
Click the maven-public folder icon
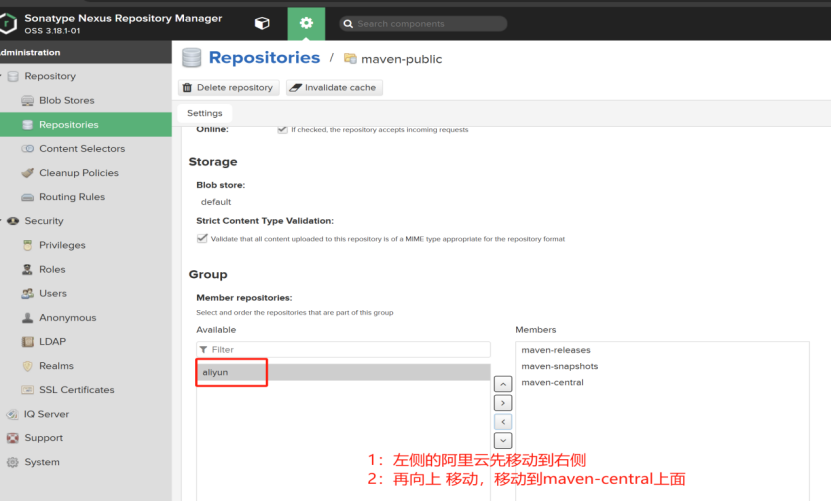[350, 58]
